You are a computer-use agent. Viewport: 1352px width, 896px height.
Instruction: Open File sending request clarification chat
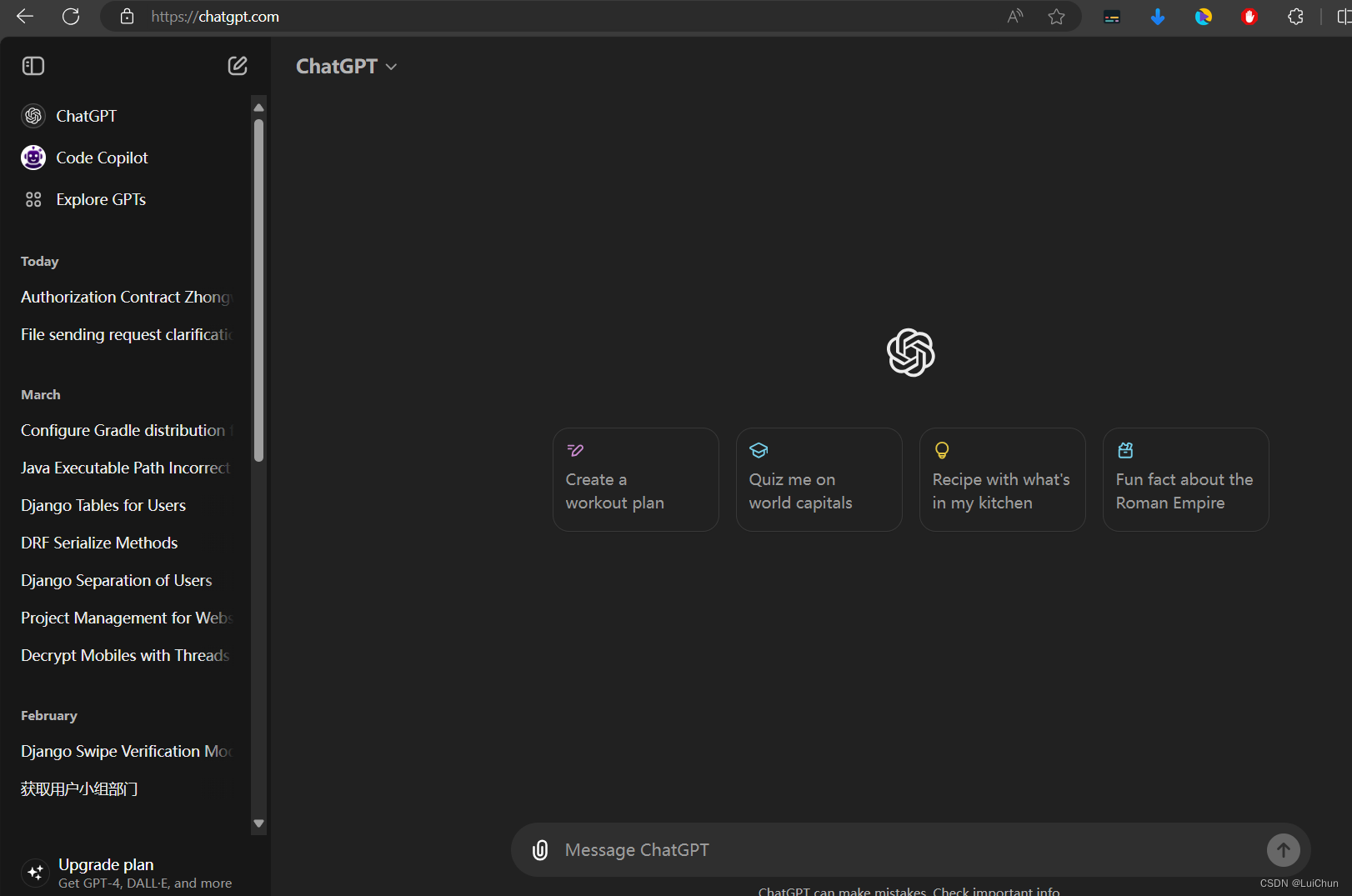127,334
